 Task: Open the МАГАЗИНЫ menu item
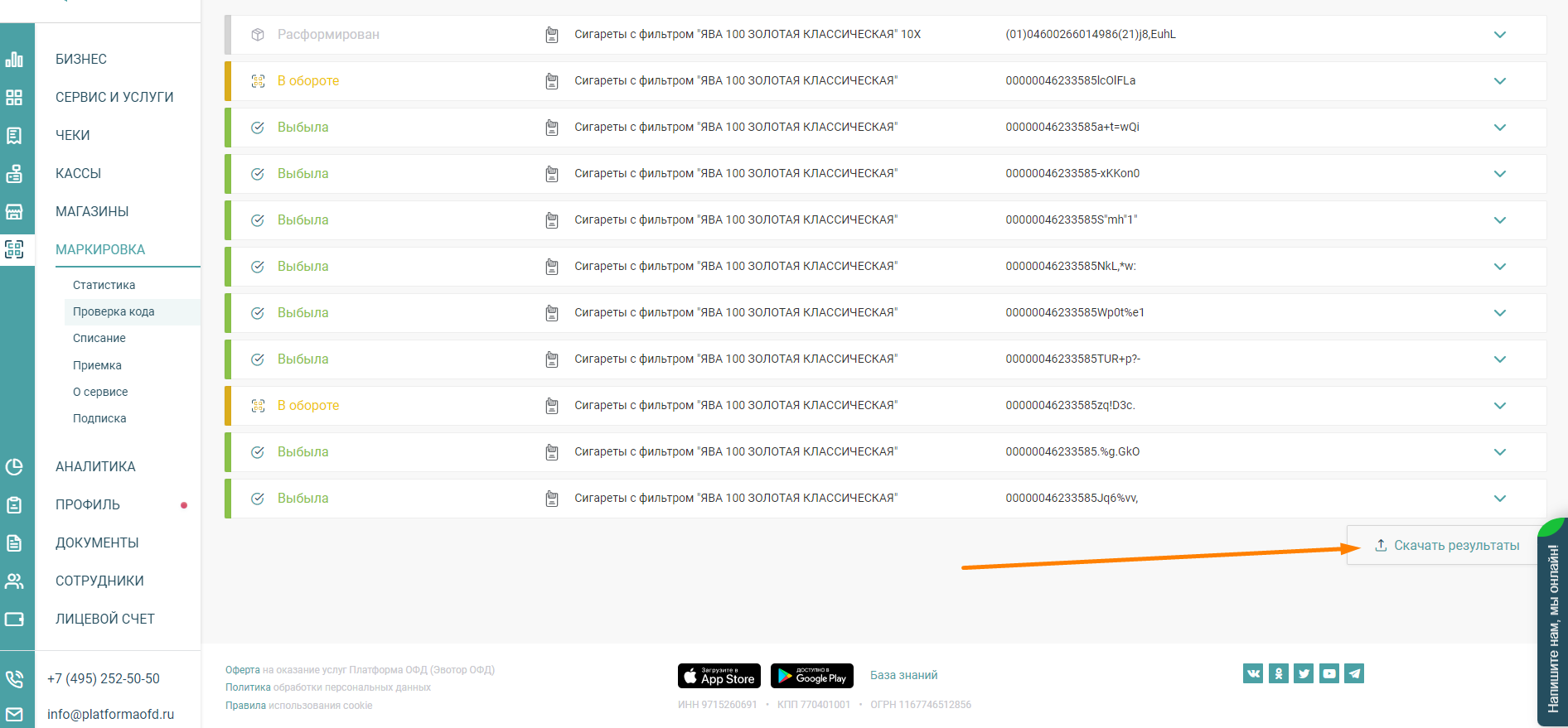pos(92,212)
